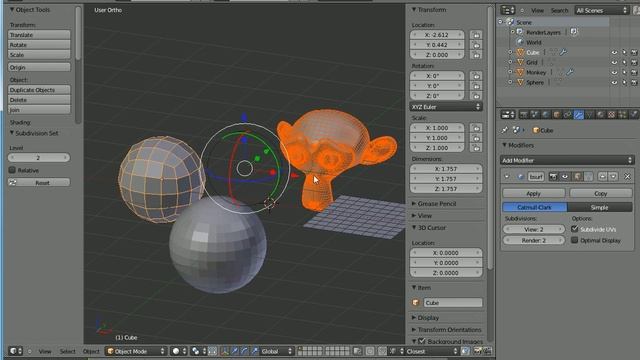The width and height of the screenshot is (640, 360).
Task: Toggle Monkey renderability camera icon in outliner
Action: click(x=634, y=72)
